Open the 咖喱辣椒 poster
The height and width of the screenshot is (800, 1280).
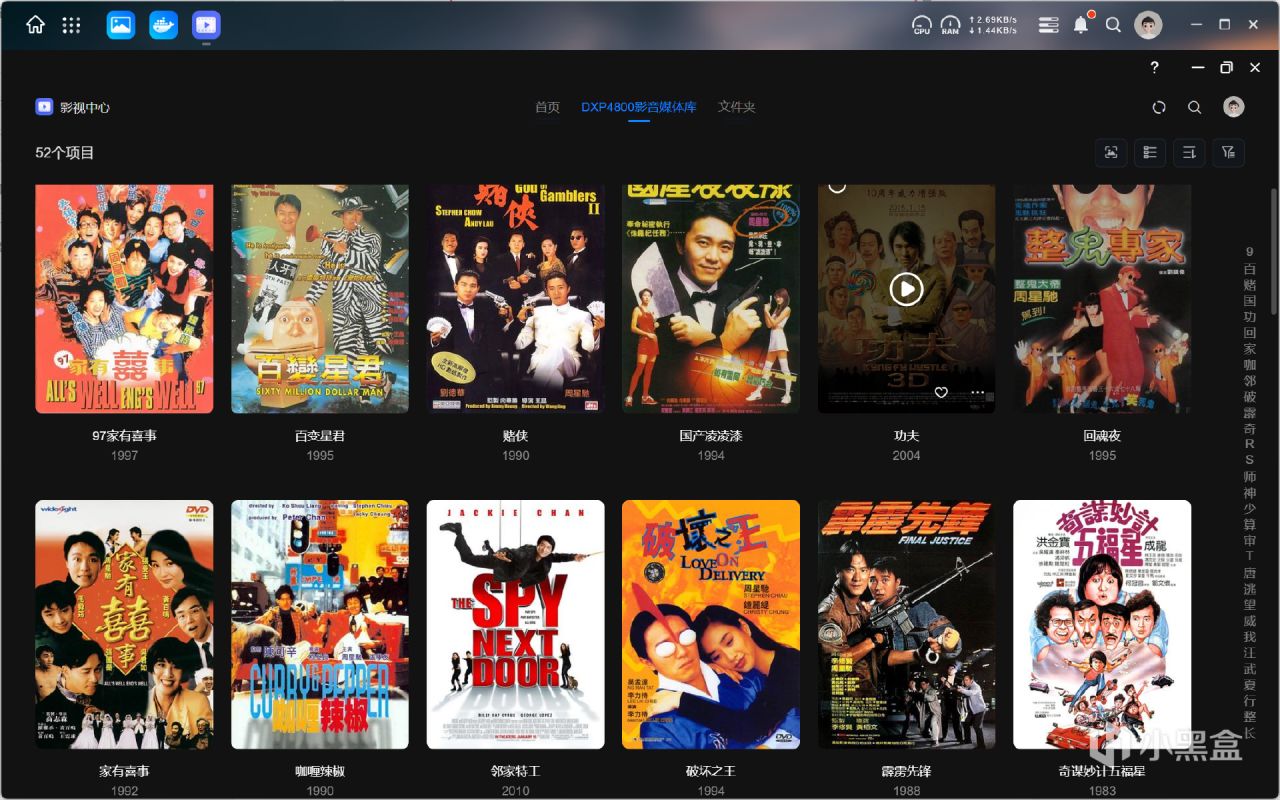click(x=320, y=624)
